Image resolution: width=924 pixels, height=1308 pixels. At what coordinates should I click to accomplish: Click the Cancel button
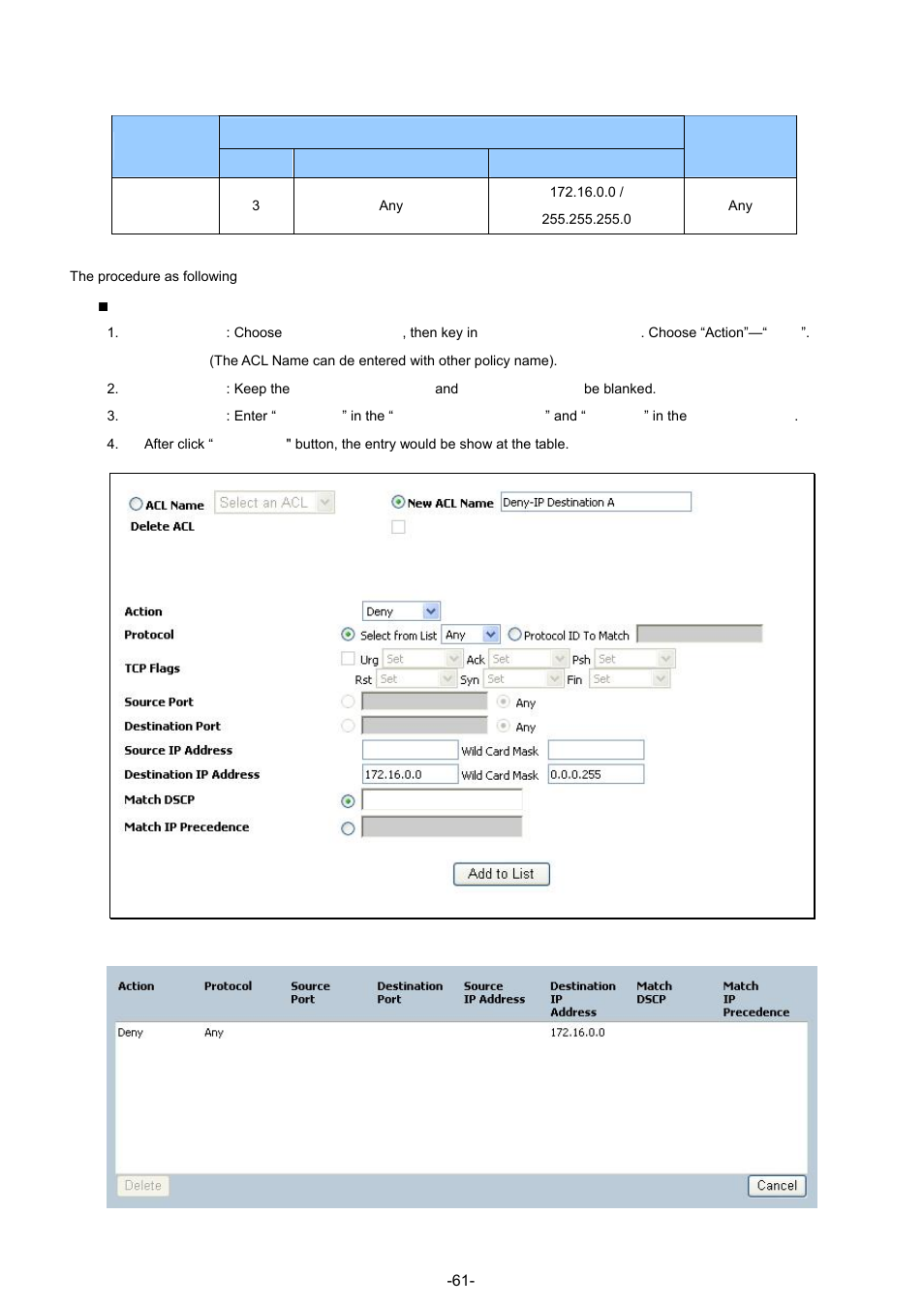pyautogui.click(x=777, y=1186)
